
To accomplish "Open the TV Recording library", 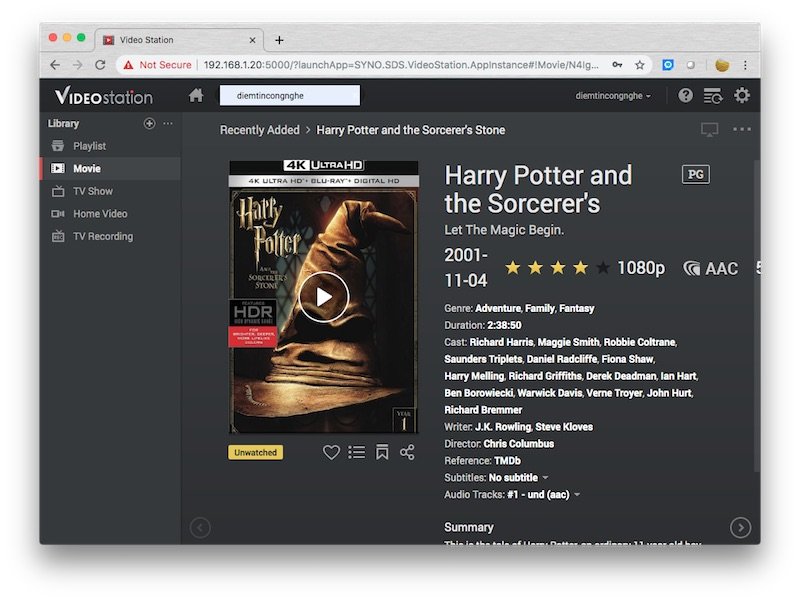I will click(110, 236).
